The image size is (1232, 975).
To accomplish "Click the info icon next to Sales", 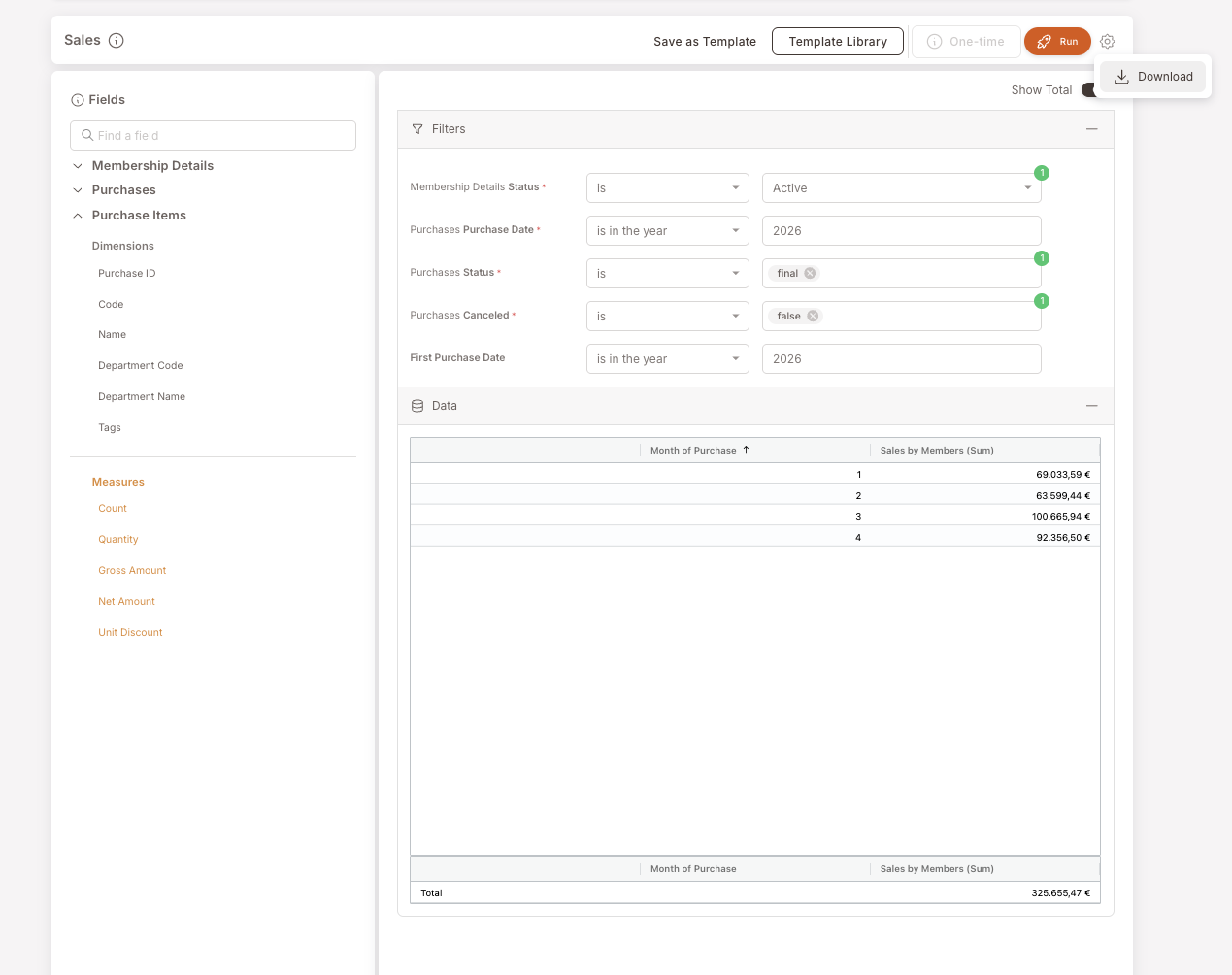I will click(x=117, y=41).
